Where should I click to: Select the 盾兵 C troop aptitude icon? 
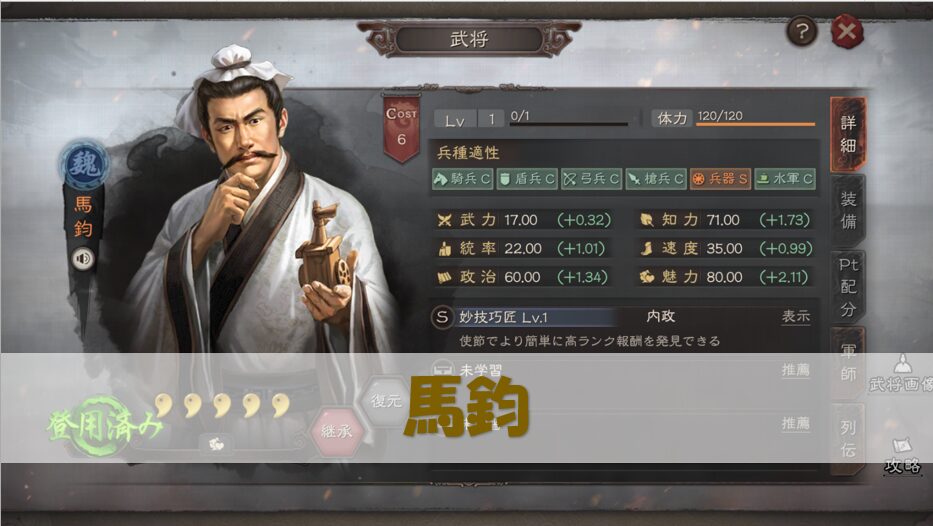[527, 179]
